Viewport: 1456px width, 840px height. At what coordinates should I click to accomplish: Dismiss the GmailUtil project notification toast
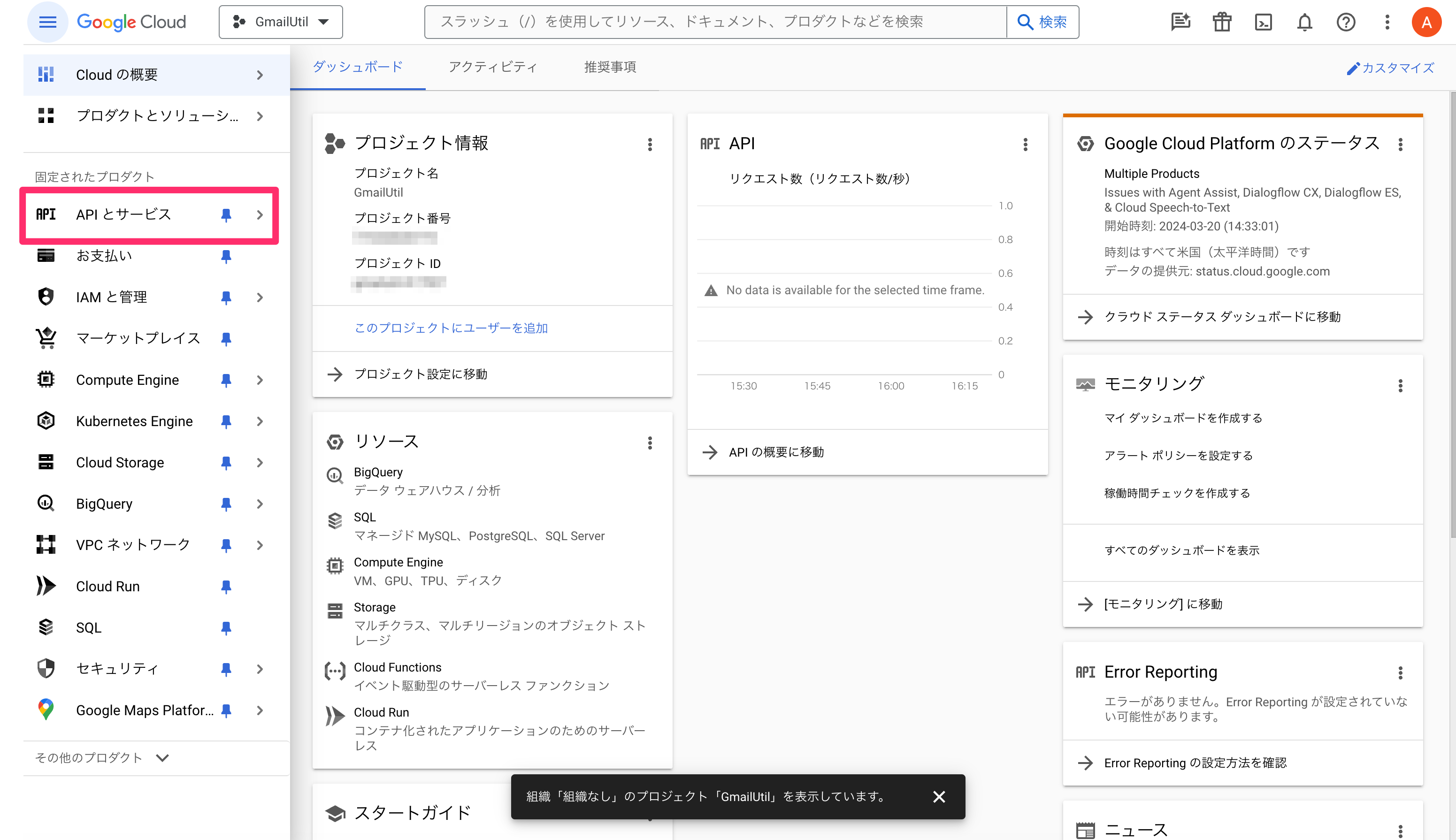click(939, 797)
